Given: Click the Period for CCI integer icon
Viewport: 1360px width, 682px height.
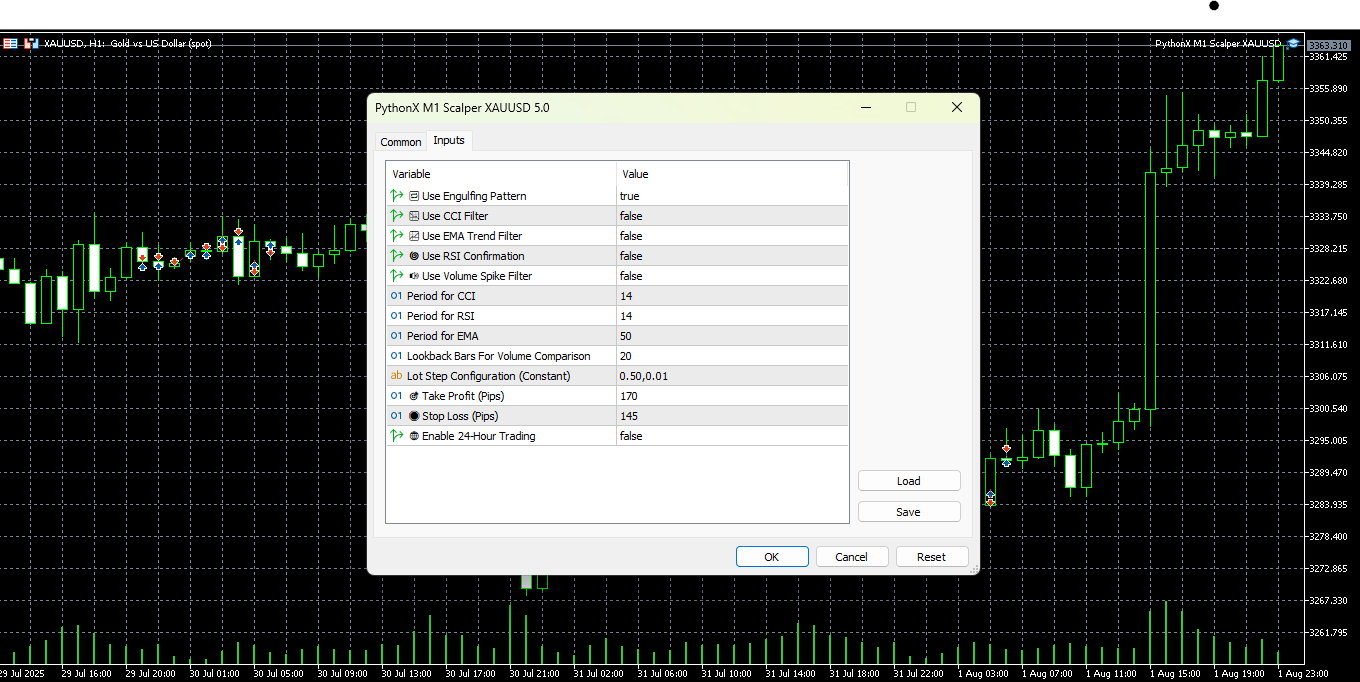Looking at the screenshot, I should click(397, 296).
